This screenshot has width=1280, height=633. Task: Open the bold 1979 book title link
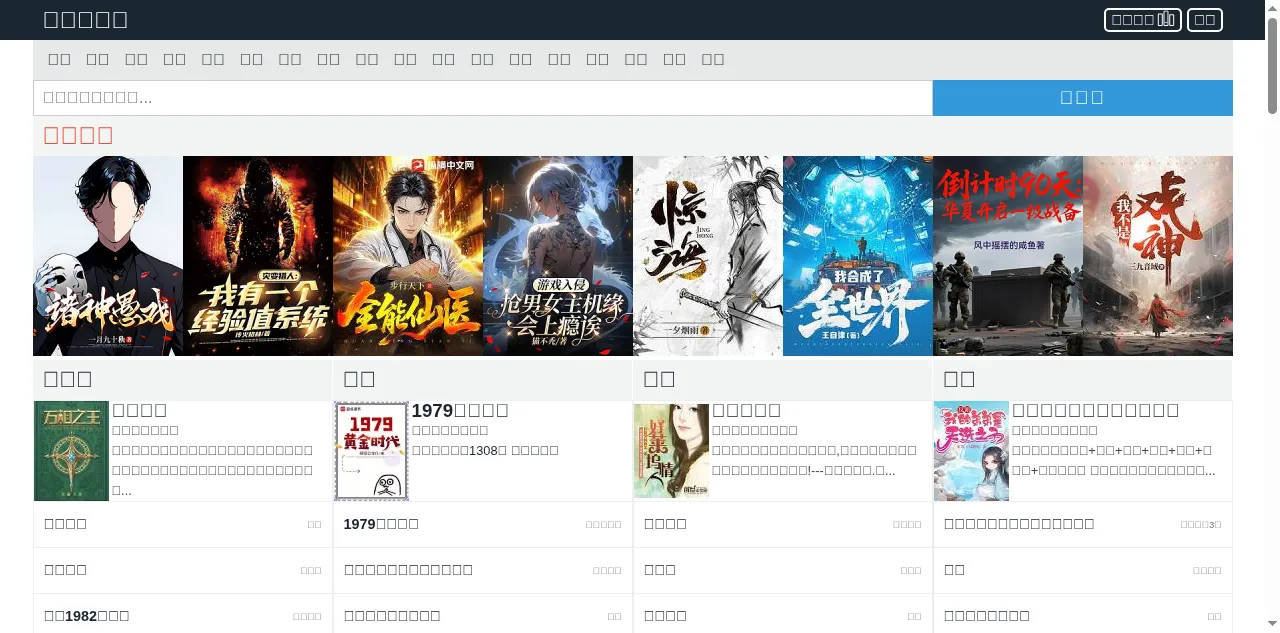pyautogui.click(x=460, y=410)
